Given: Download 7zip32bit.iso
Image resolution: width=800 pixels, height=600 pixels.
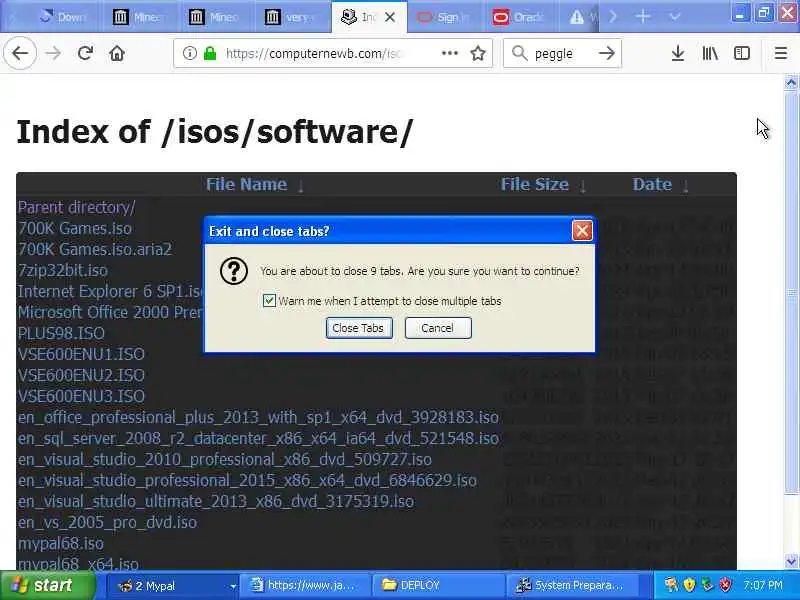Looking at the screenshot, I should point(62,270).
